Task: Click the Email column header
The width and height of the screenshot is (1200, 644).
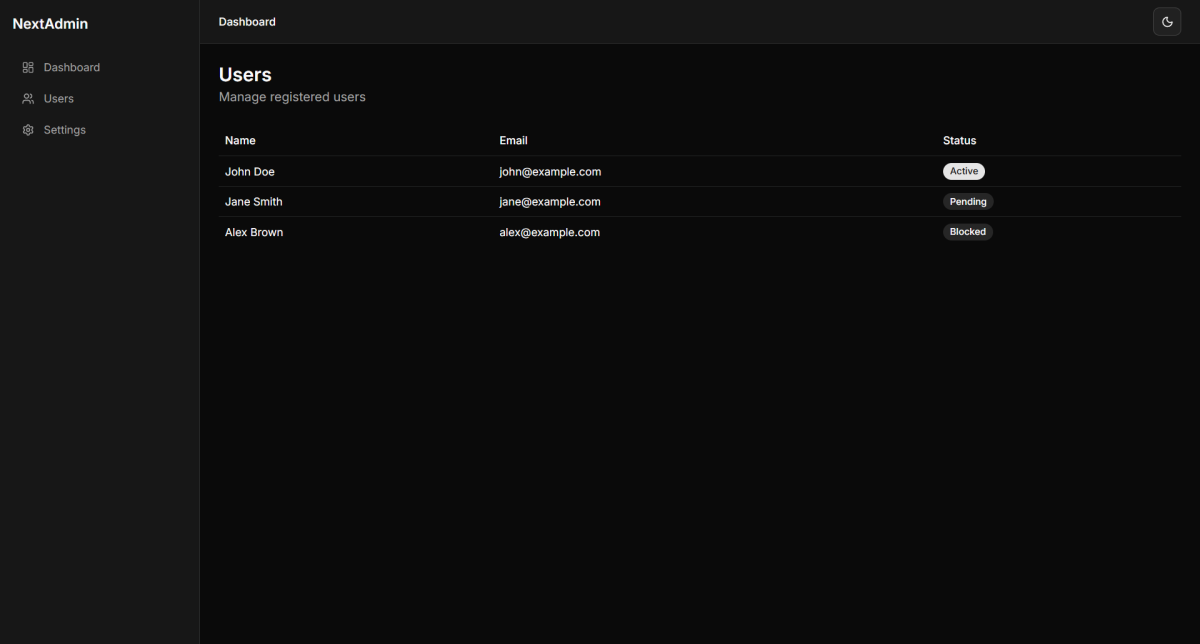Action: [513, 141]
